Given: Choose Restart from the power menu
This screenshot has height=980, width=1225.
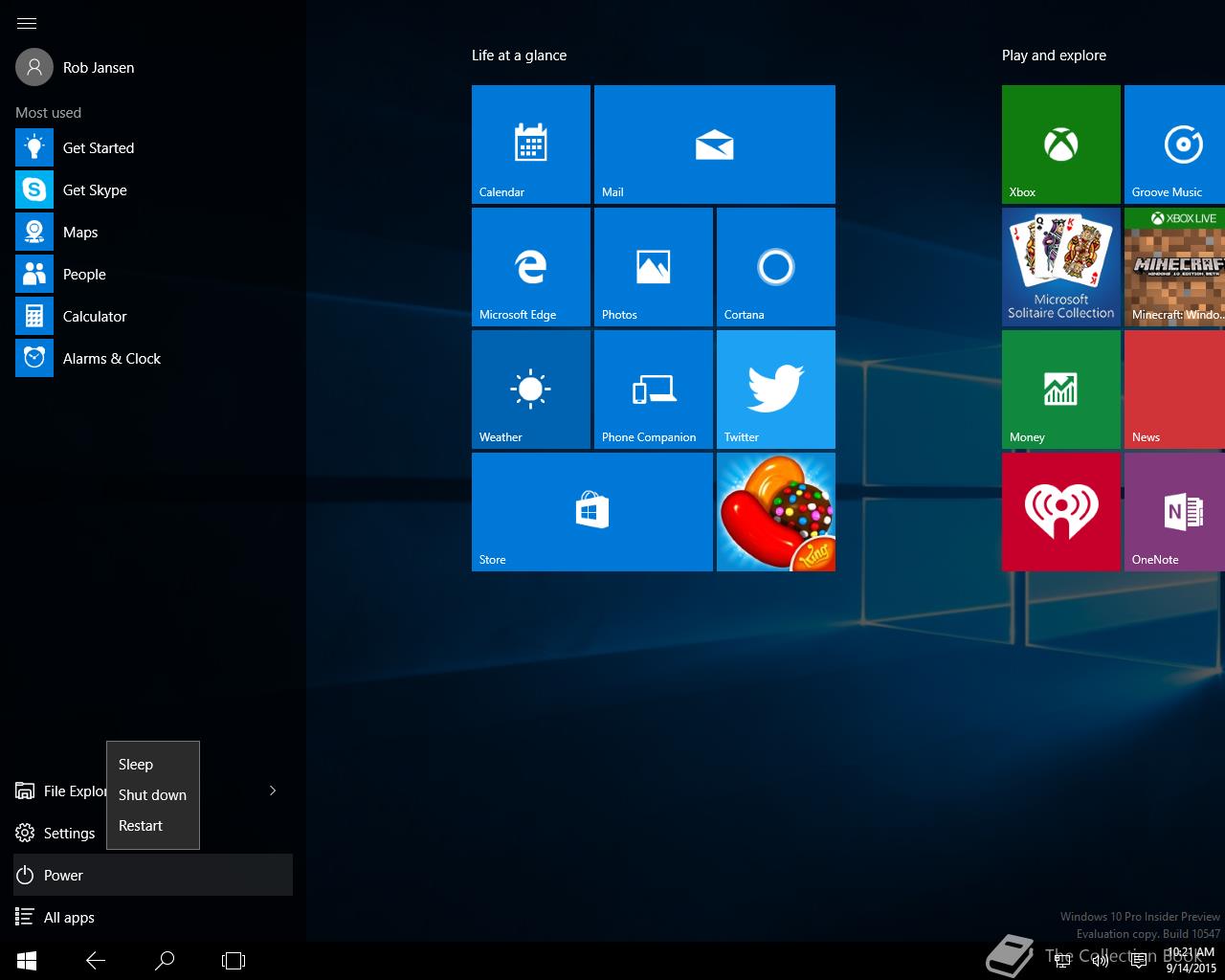Looking at the screenshot, I should point(153,825).
